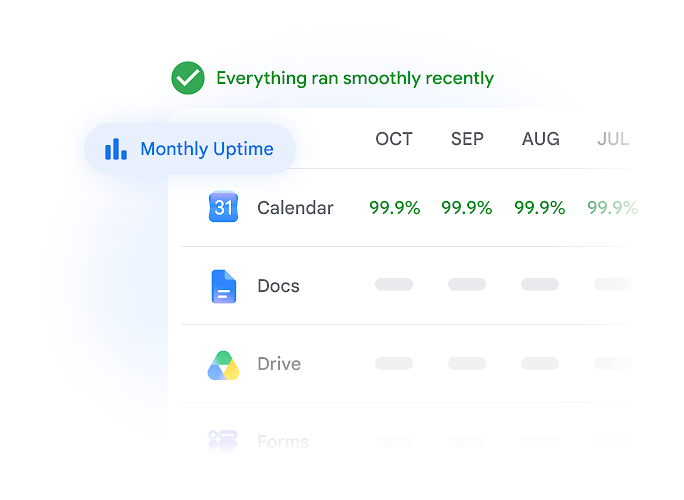The height and width of the screenshot is (500, 684).
Task: Open the Forms service row label
Action: pos(283,442)
